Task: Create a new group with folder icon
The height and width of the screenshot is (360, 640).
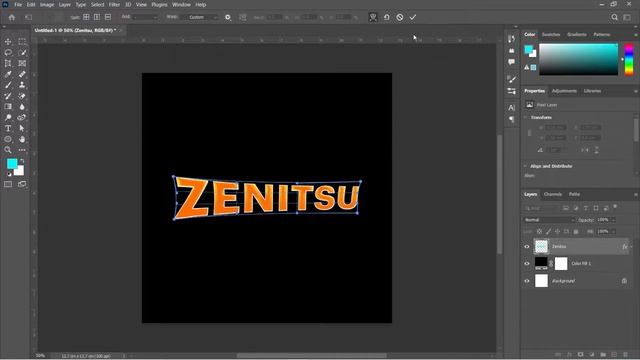Action: [x=603, y=354]
